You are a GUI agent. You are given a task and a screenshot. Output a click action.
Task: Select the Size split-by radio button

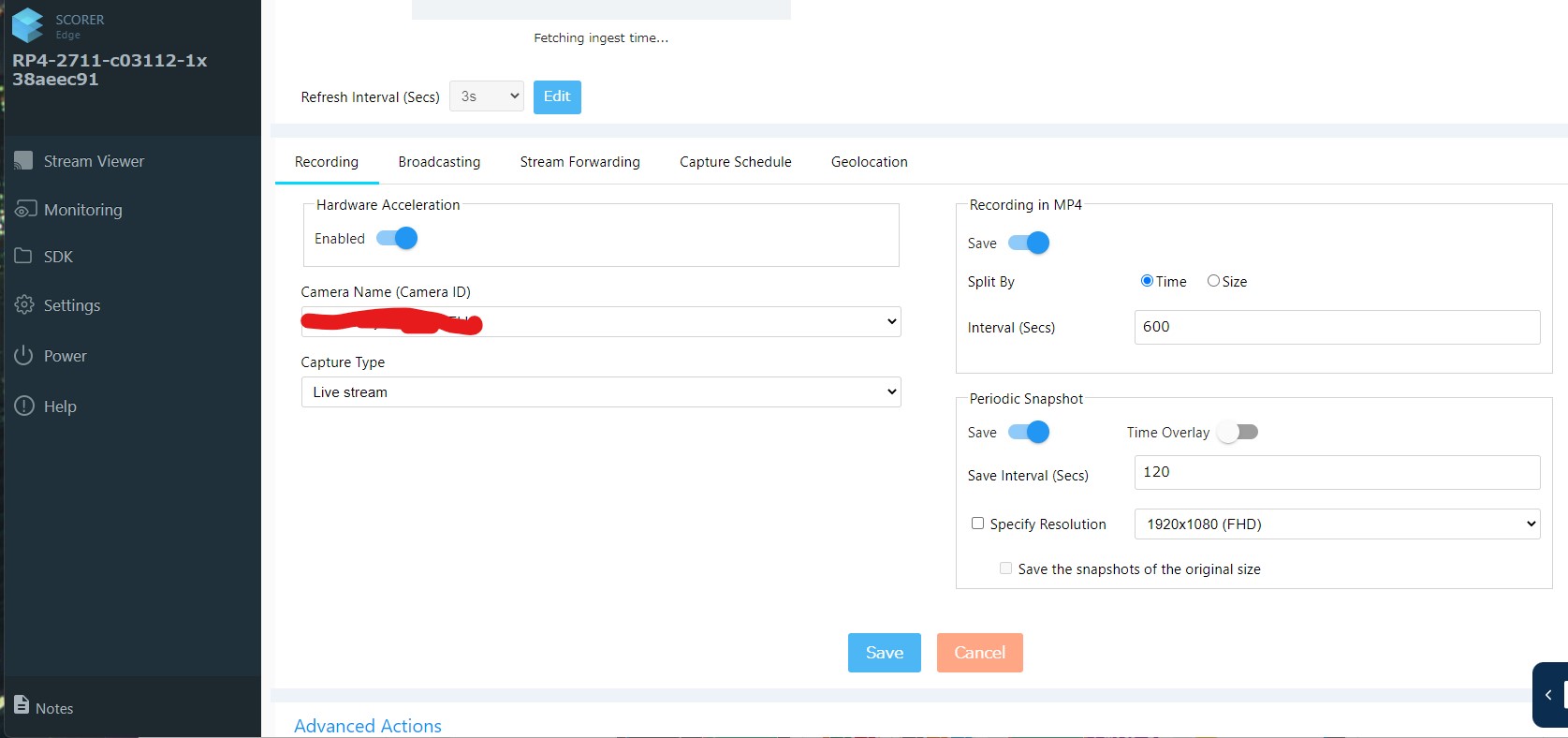(x=1213, y=281)
